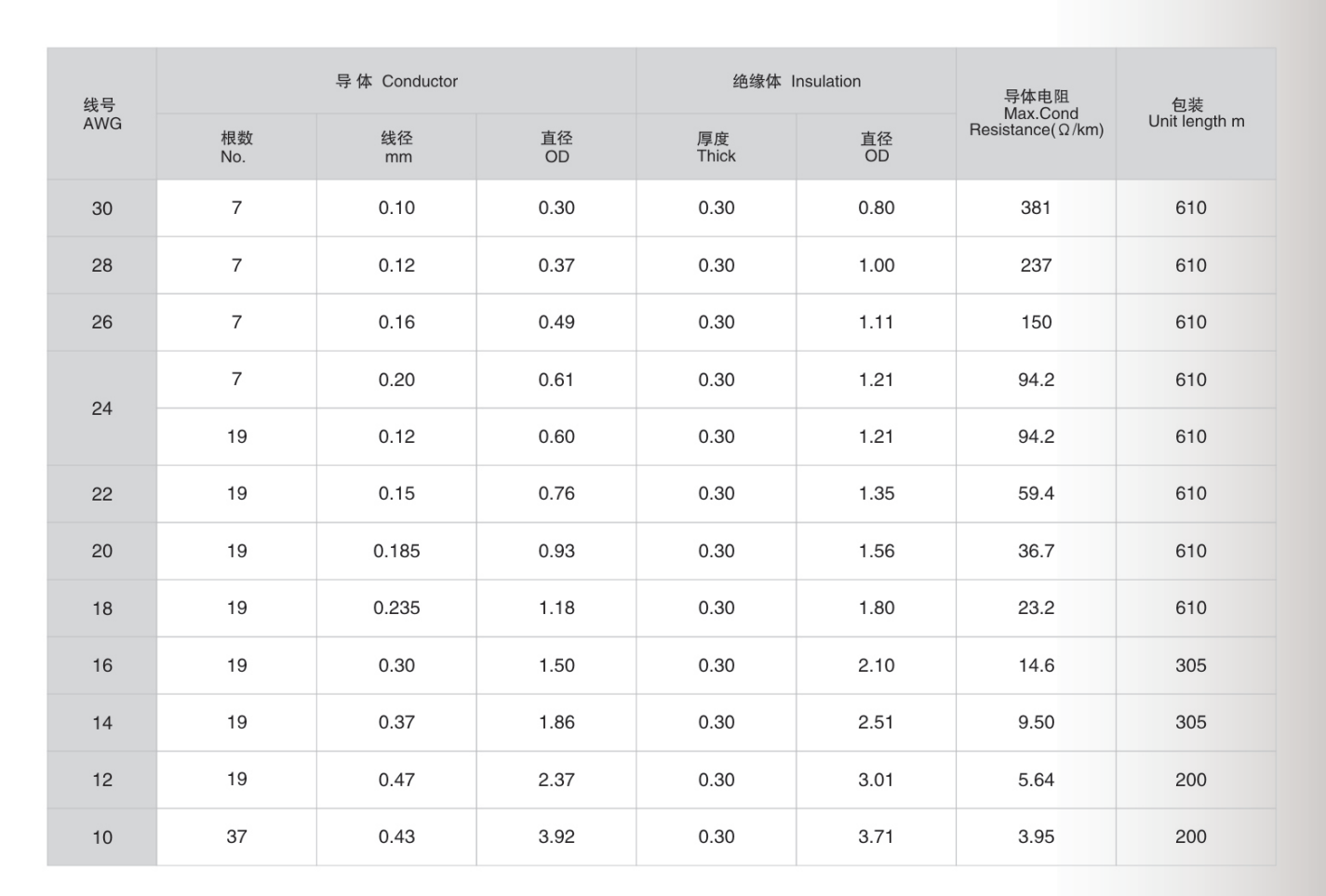Image resolution: width=1326 pixels, height=896 pixels.
Task: Click the 线号 AWG column header
Action: coord(102,114)
